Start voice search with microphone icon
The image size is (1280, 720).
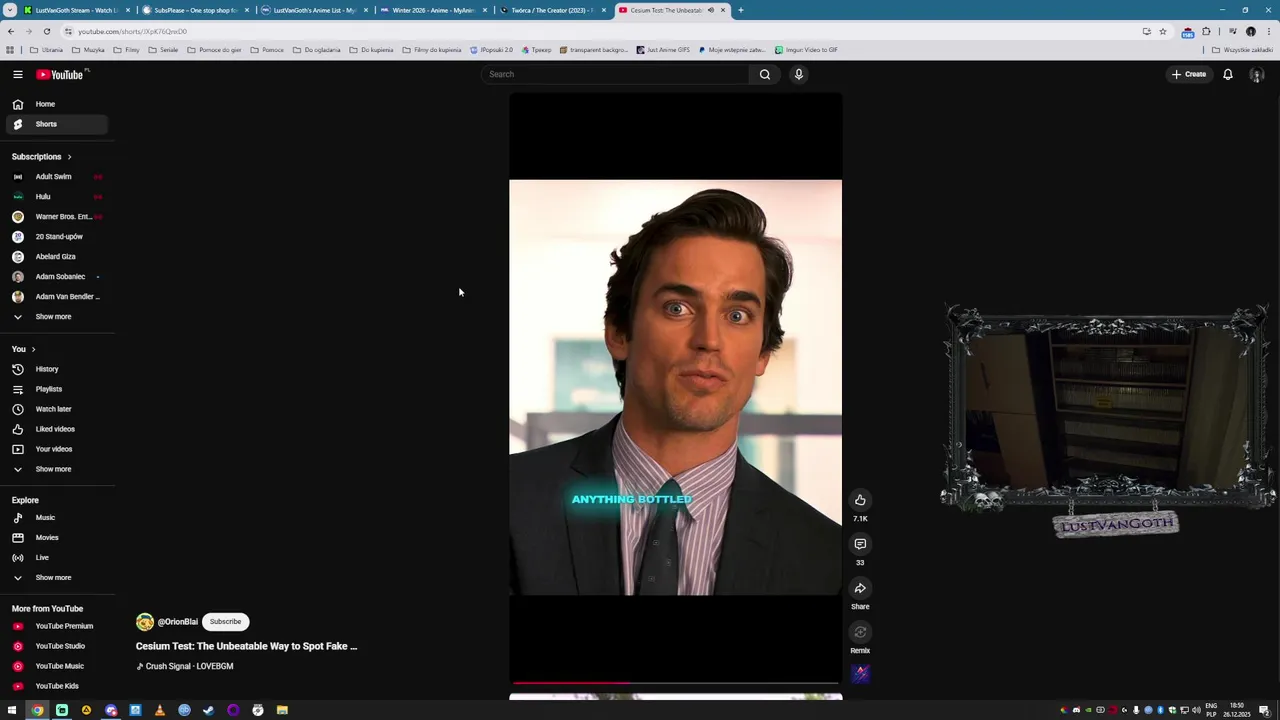tap(798, 74)
